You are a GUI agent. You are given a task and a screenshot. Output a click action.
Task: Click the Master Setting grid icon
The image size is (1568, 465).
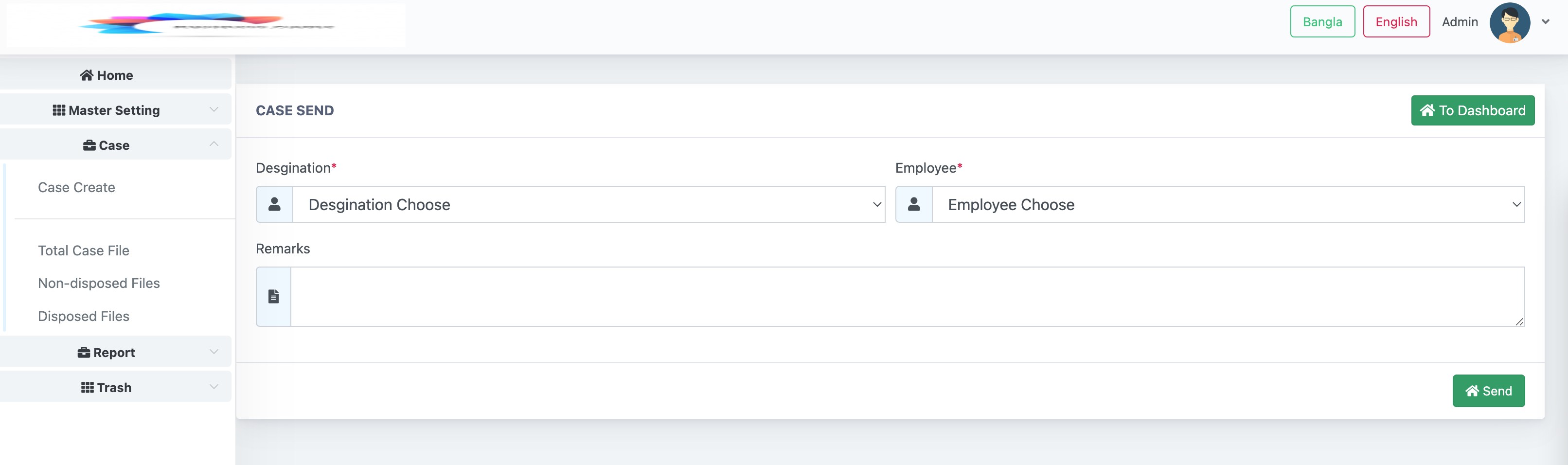59,110
